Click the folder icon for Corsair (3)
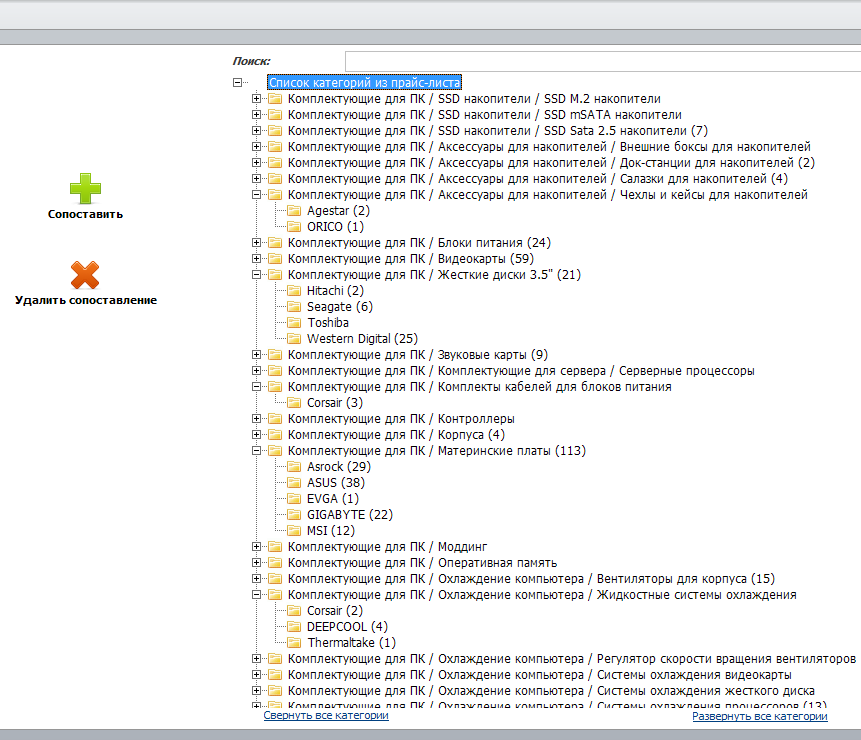 pyautogui.click(x=294, y=403)
